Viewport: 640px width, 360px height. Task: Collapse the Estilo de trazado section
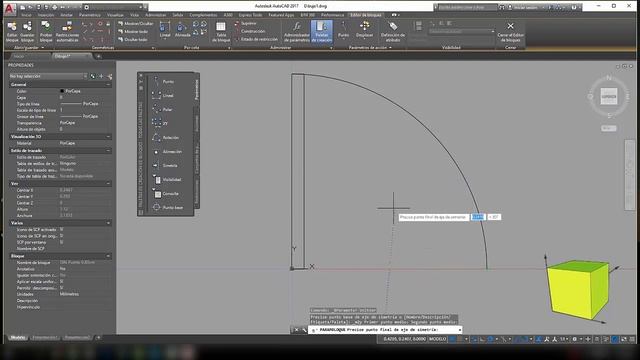tap(108, 151)
